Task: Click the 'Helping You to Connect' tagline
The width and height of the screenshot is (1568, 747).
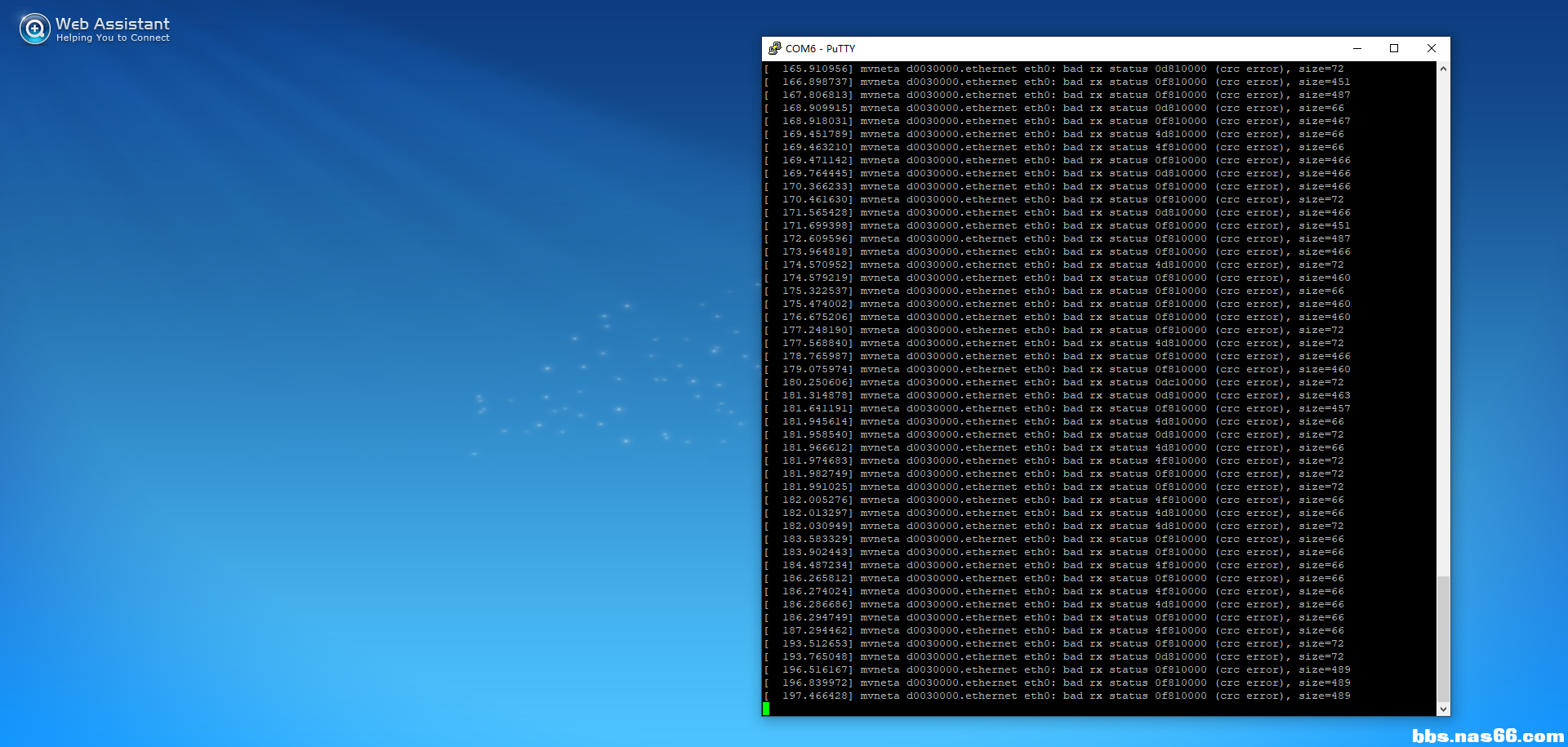Action: click(x=113, y=38)
